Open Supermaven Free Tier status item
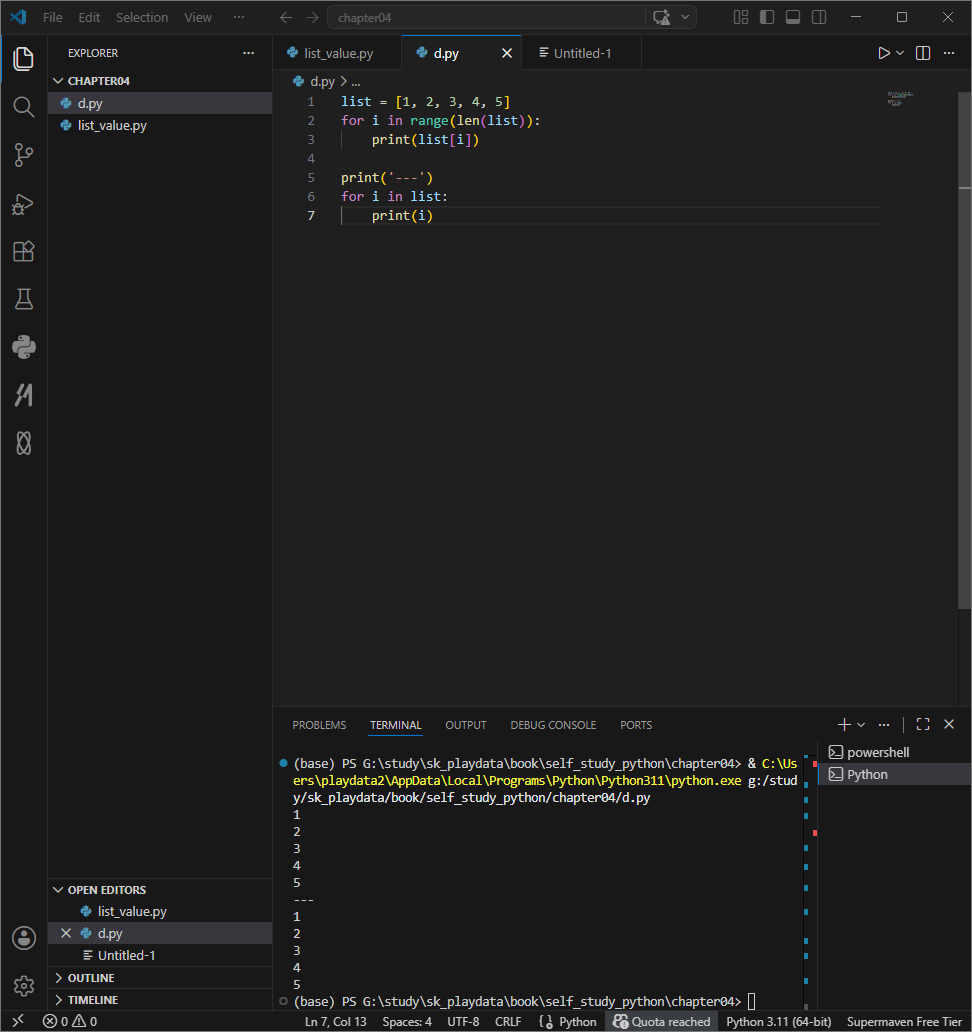Viewport: 972px width, 1032px height. [904, 1021]
